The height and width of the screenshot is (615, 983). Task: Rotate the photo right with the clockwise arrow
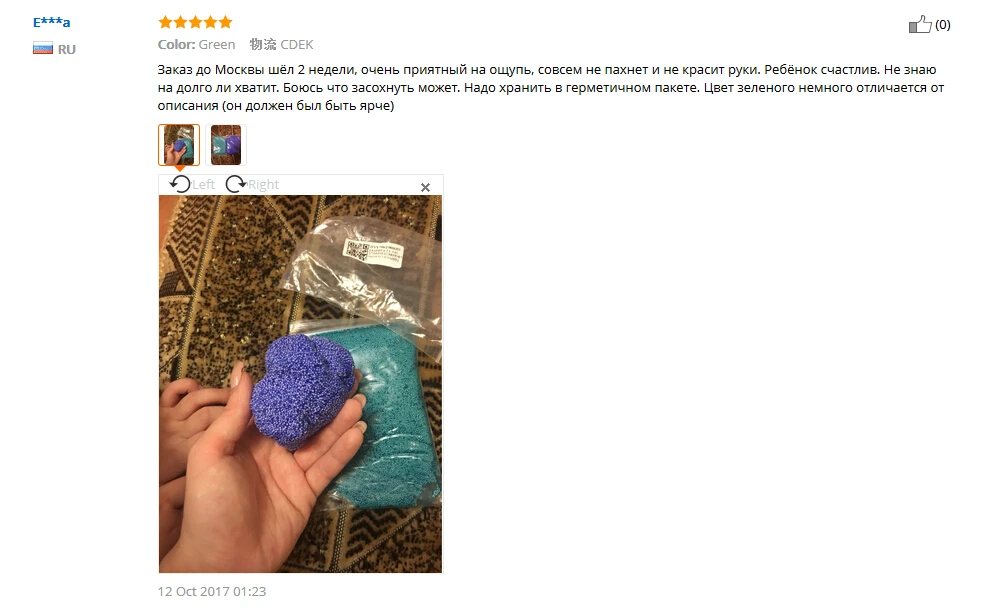click(236, 184)
